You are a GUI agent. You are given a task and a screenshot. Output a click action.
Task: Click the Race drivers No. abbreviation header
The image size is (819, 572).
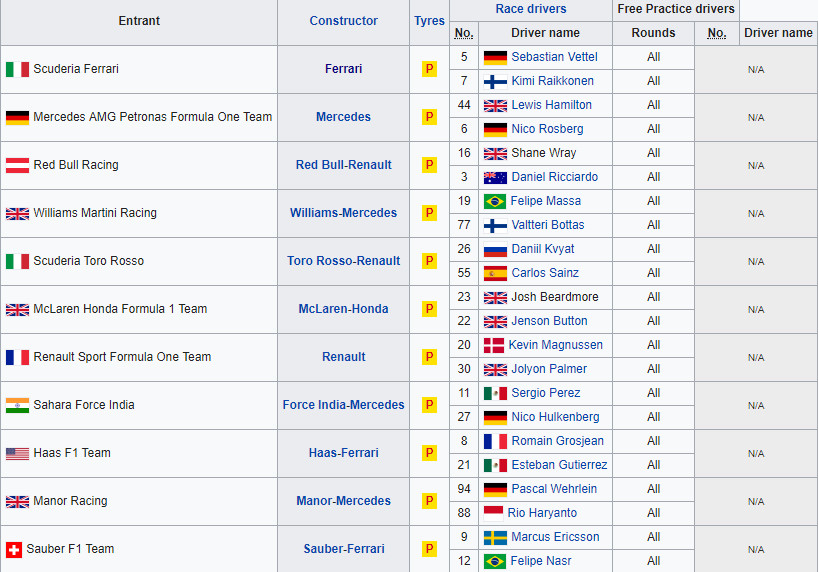pyautogui.click(x=464, y=33)
